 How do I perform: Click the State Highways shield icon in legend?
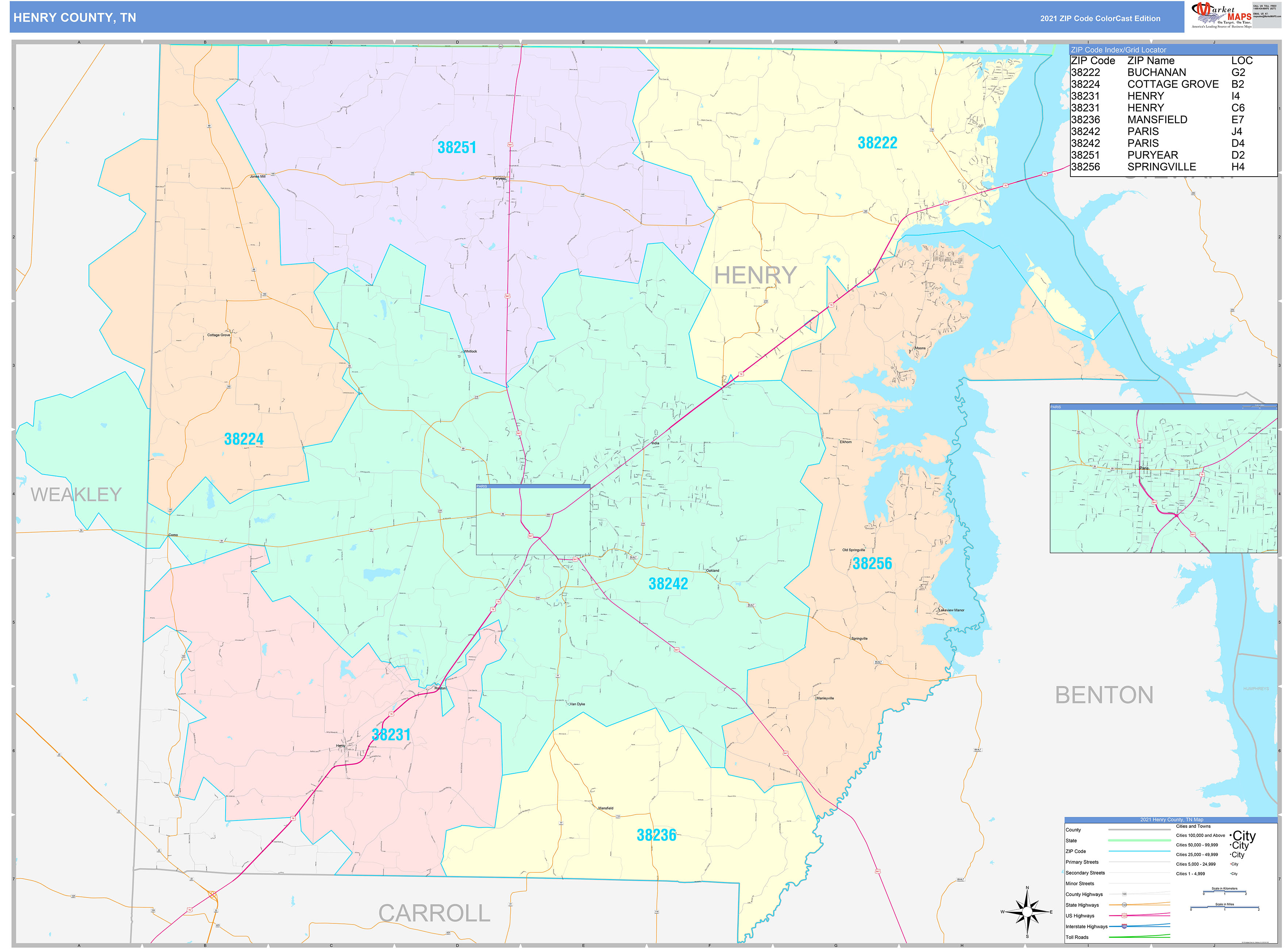1125,905
